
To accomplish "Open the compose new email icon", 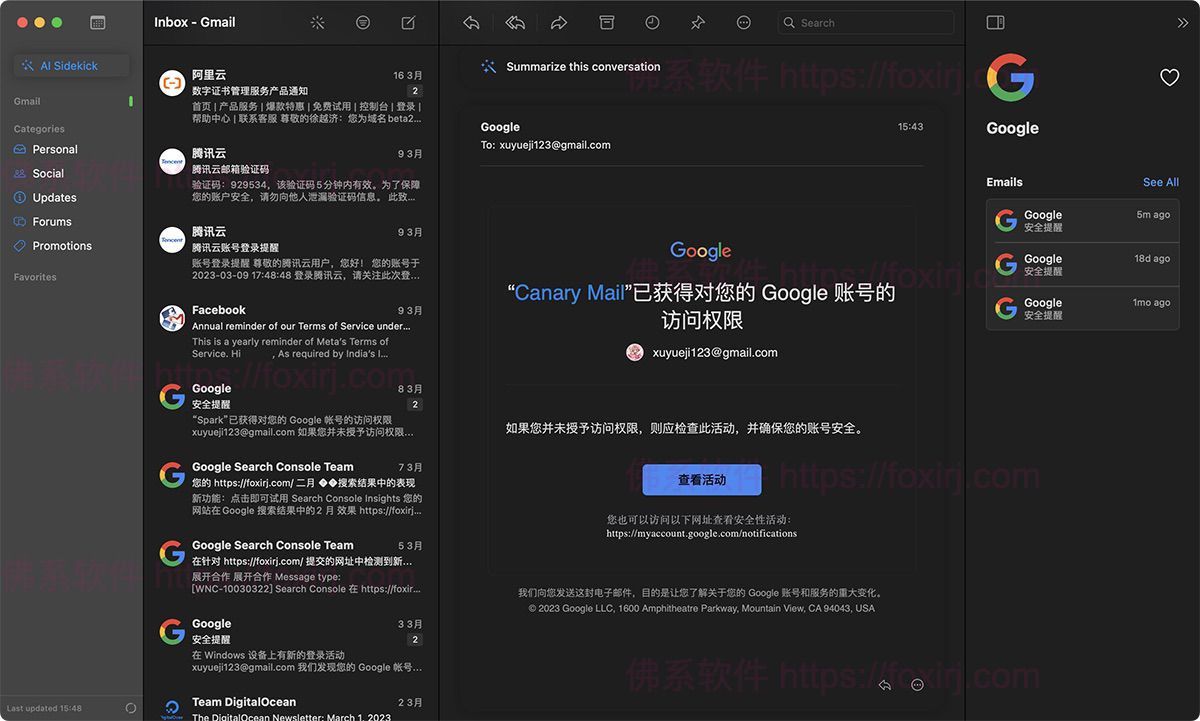I will [408, 22].
